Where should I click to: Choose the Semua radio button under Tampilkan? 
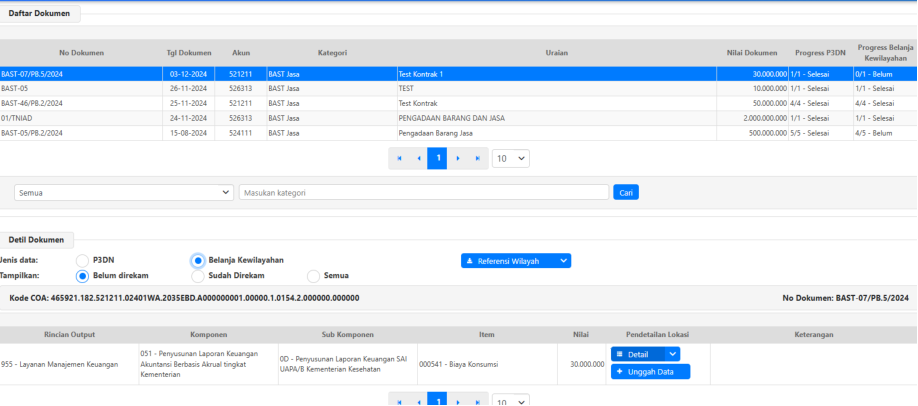[314, 276]
